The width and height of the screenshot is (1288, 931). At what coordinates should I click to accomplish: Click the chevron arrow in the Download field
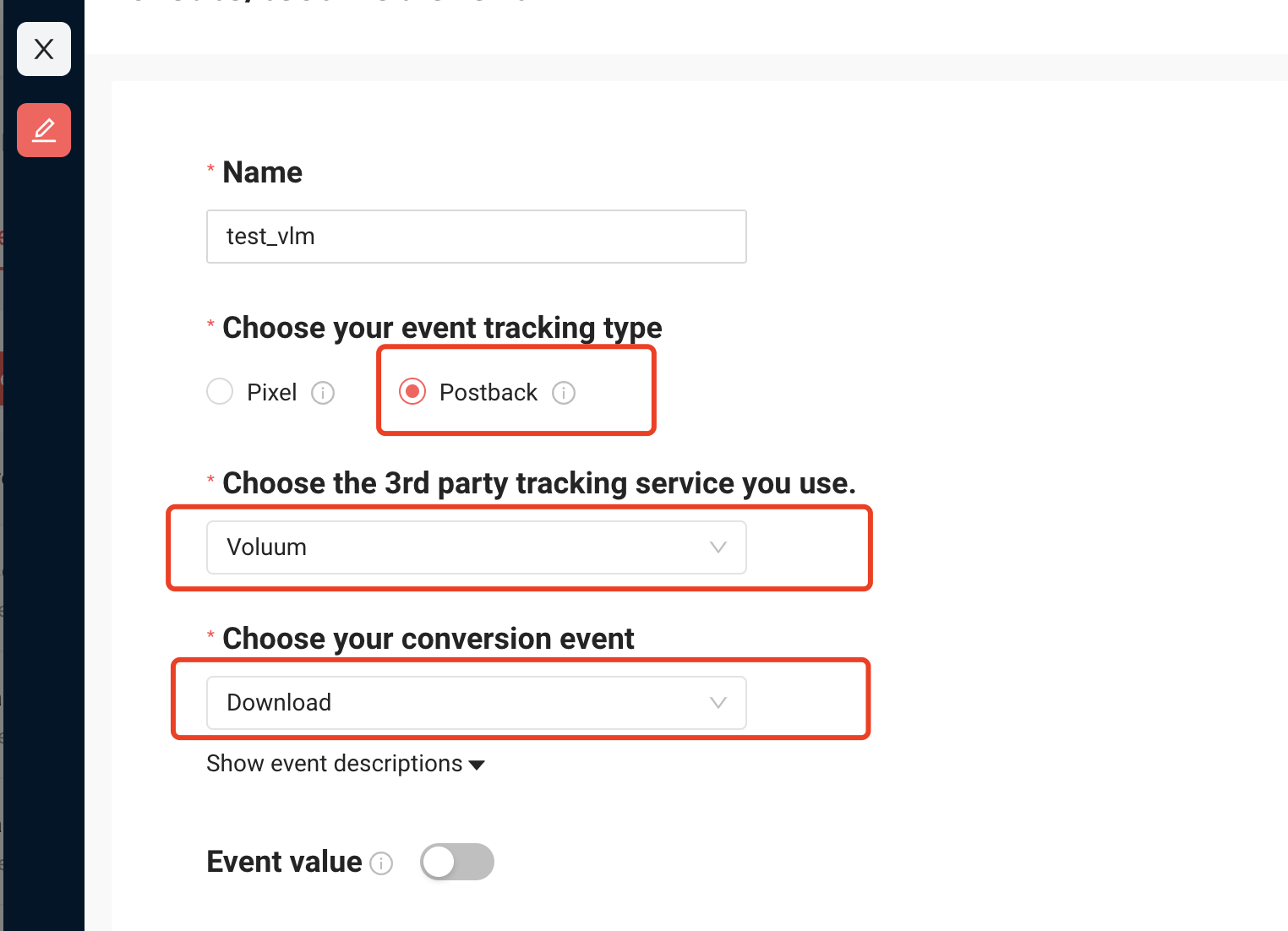point(718,703)
